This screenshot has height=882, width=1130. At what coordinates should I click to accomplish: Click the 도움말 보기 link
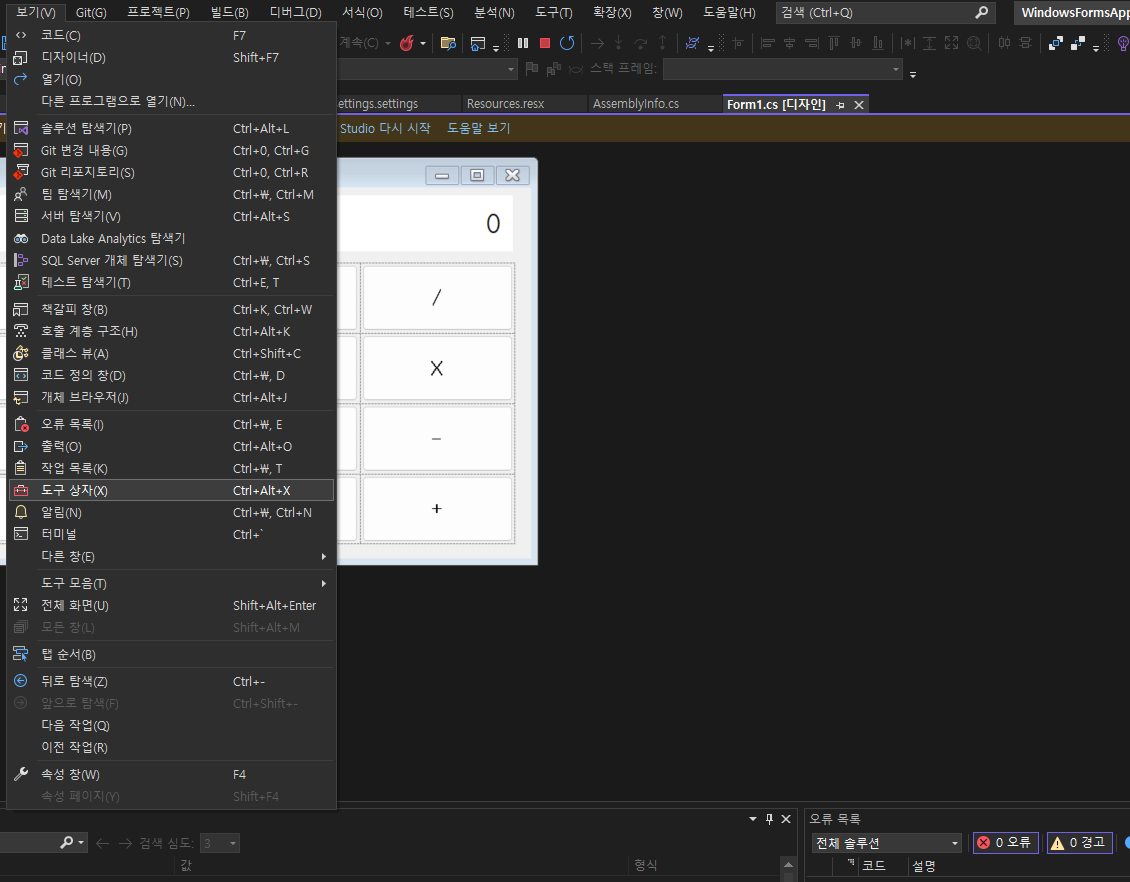(x=479, y=128)
